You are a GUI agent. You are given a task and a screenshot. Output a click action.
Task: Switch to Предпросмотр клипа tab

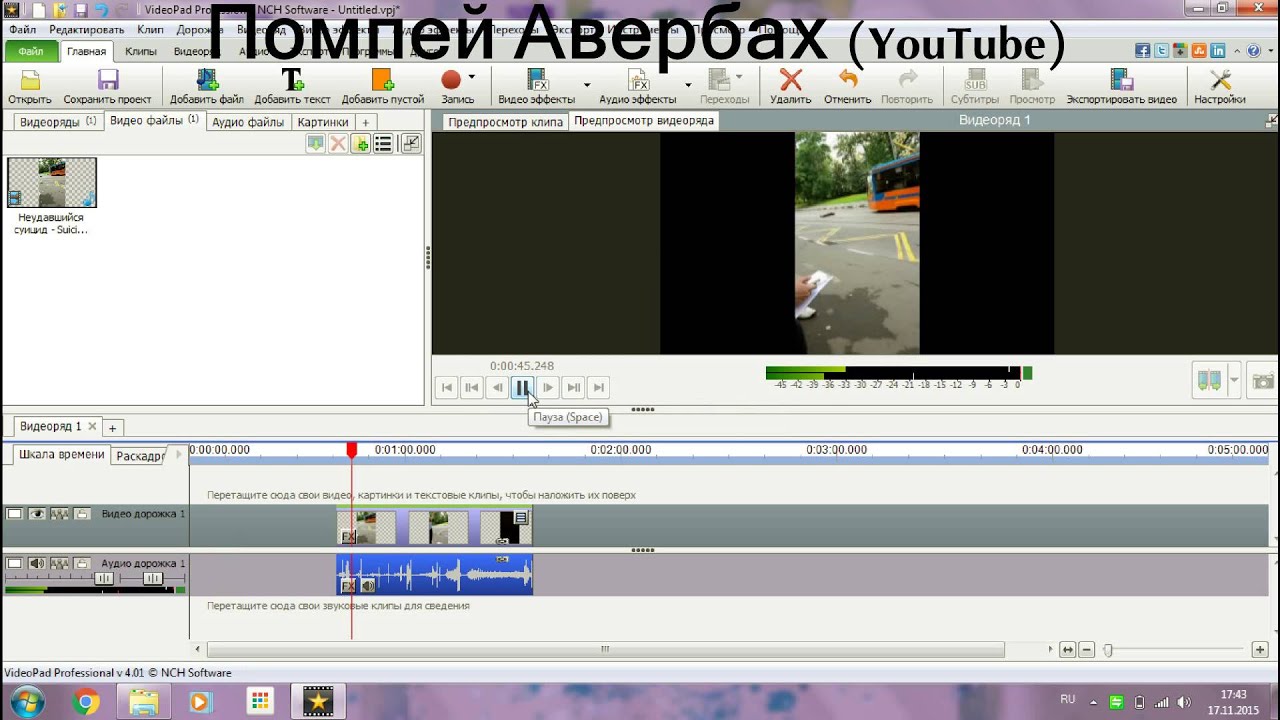[505, 122]
